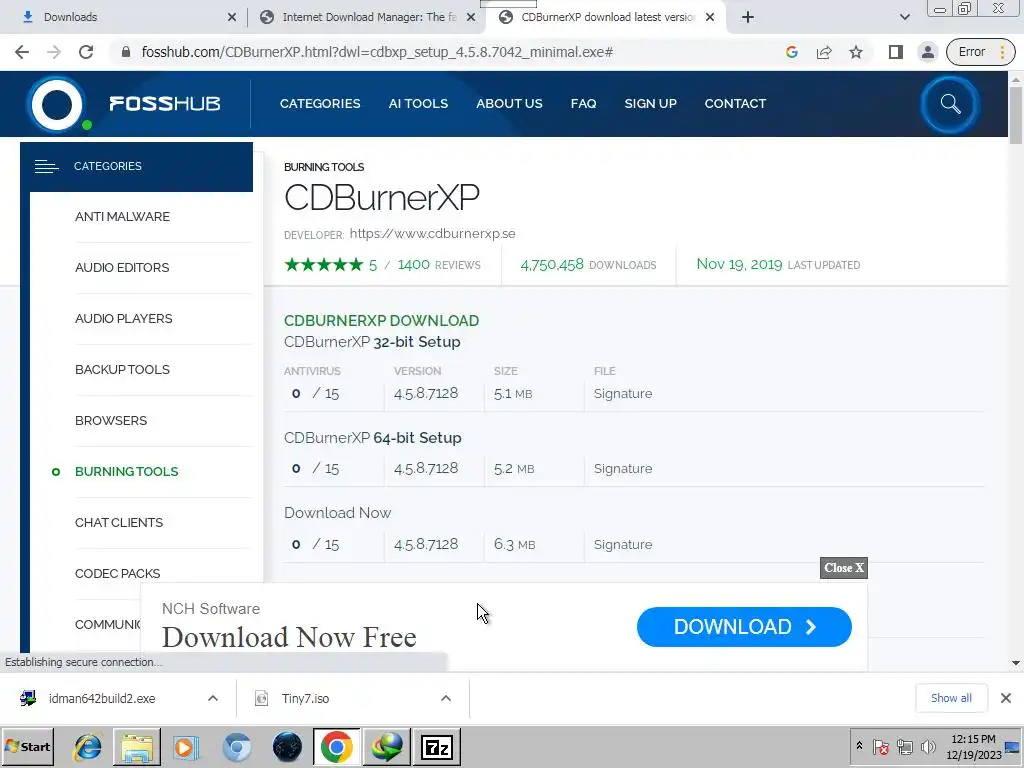Reload the page with refresh icon
Screen dimensions: 1024x768
[86, 52]
